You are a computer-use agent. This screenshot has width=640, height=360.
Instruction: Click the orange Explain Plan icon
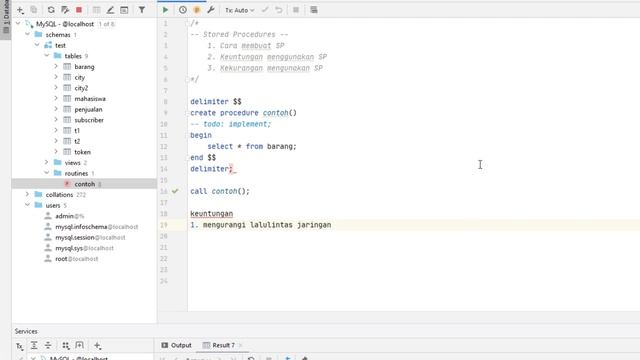coord(197,10)
